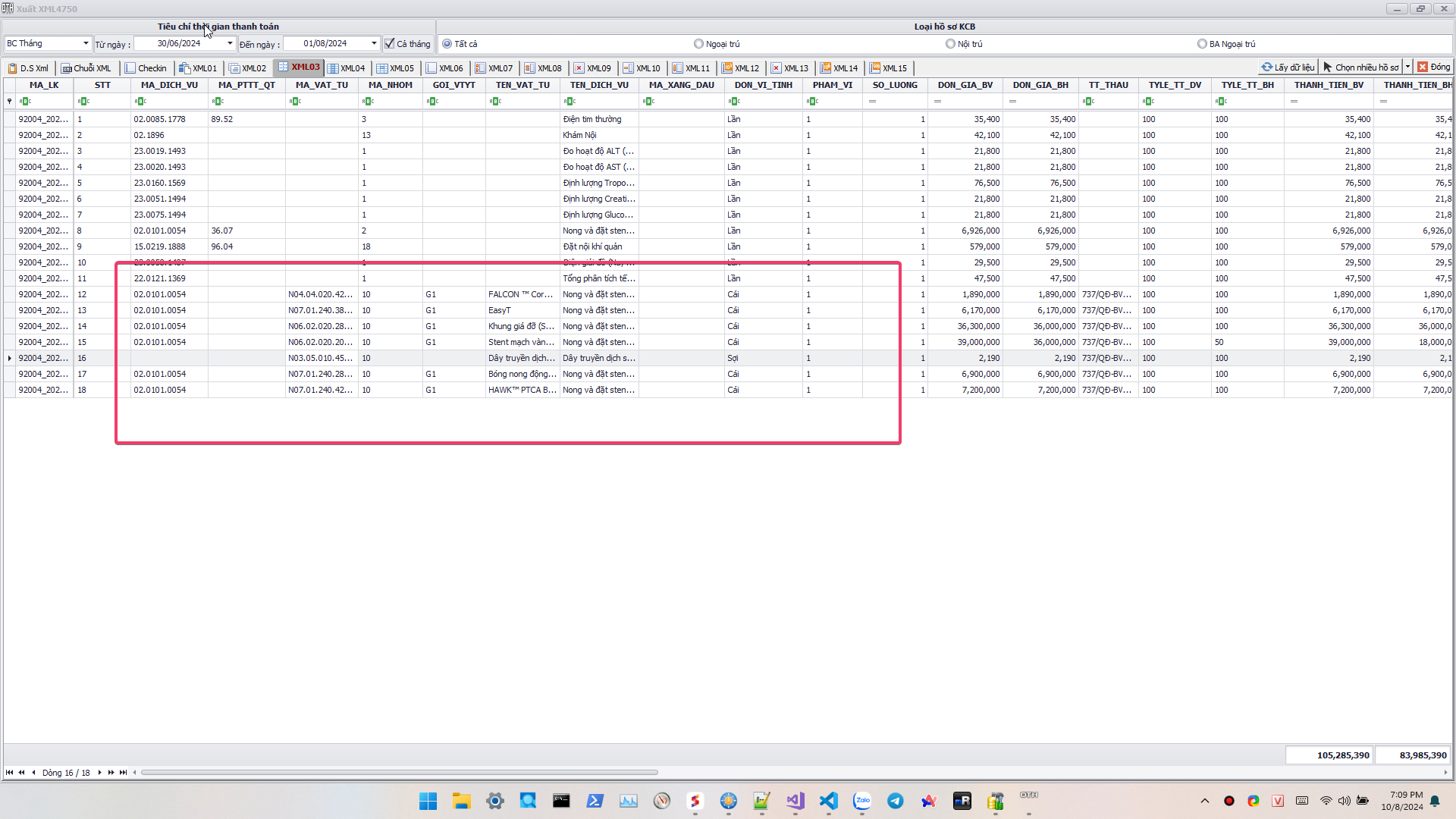Viewport: 1456px width, 819px height.
Task: Click the Lấy dữ liệu refresh button
Action: coord(1288,67)
